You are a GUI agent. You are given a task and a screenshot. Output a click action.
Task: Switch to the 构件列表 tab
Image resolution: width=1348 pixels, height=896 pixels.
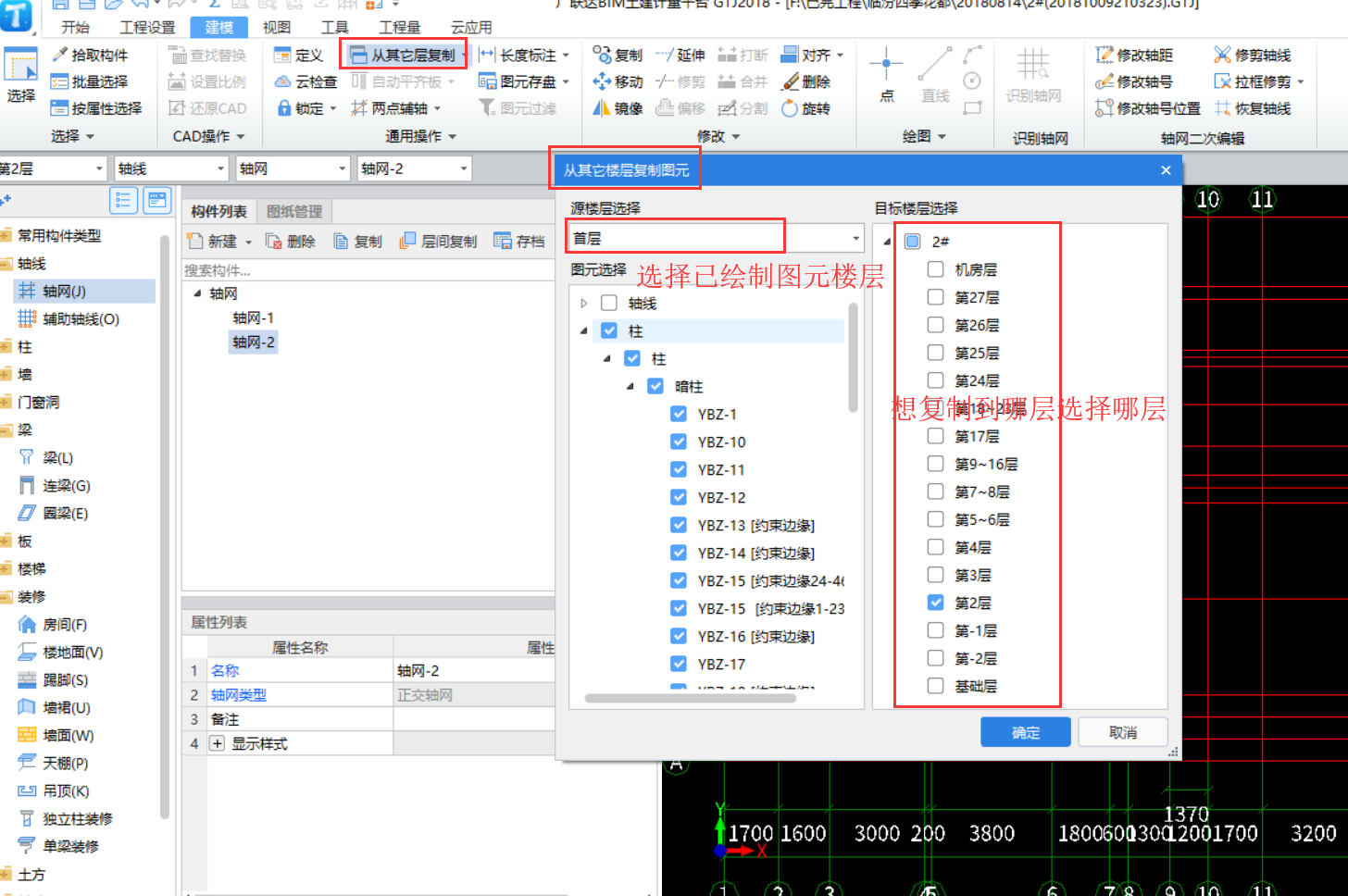click(218, 211)
